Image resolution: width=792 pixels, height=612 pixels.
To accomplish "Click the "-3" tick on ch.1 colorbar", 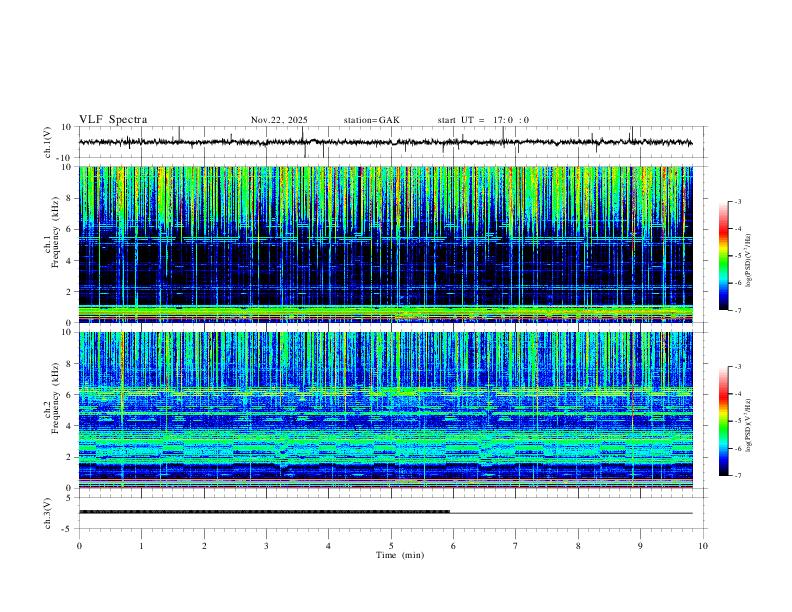I will [x=738, y=201].
